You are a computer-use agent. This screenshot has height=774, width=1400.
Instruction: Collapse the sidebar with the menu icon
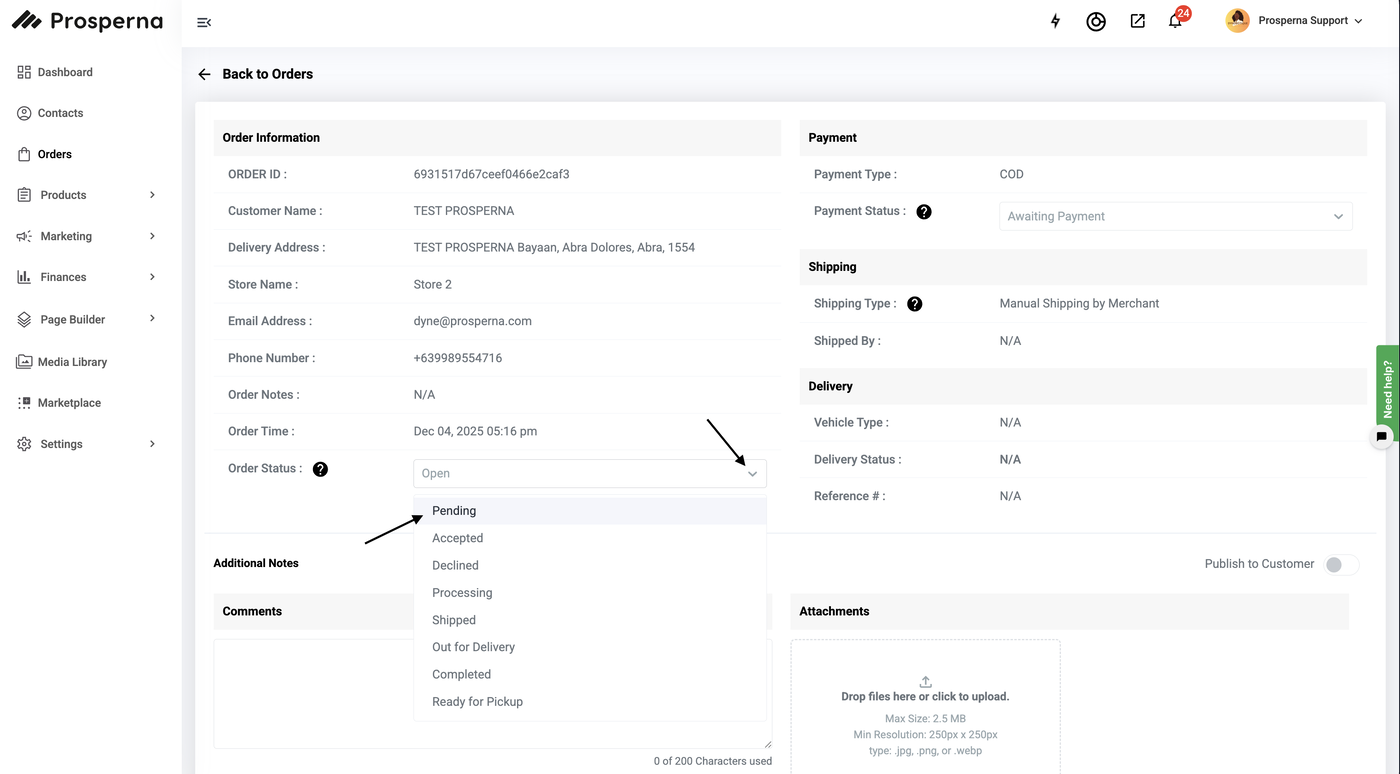(204, 22)
